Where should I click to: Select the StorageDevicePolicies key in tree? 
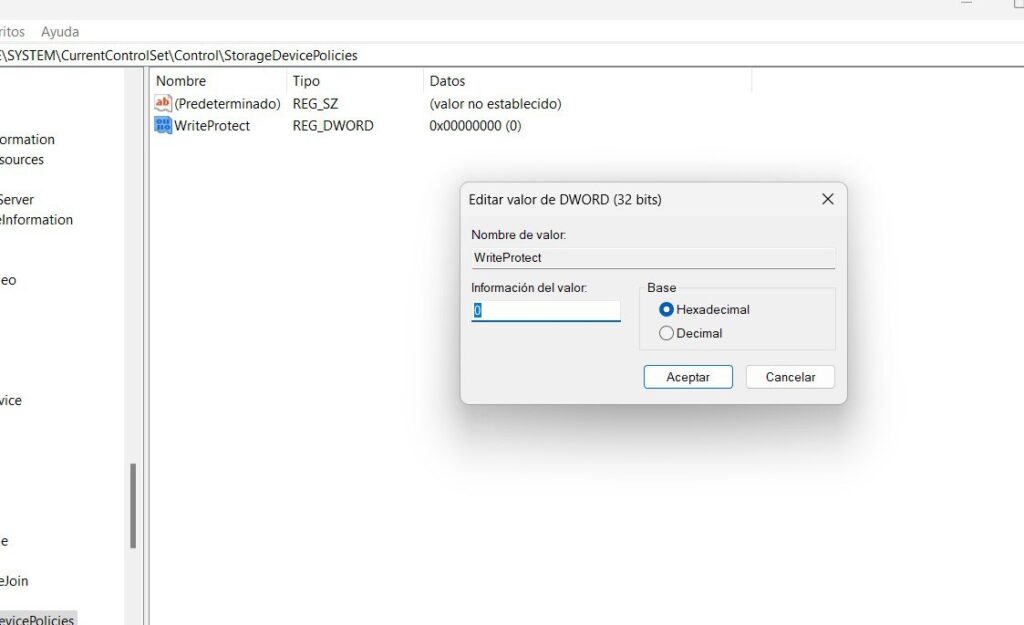point(38,619)
